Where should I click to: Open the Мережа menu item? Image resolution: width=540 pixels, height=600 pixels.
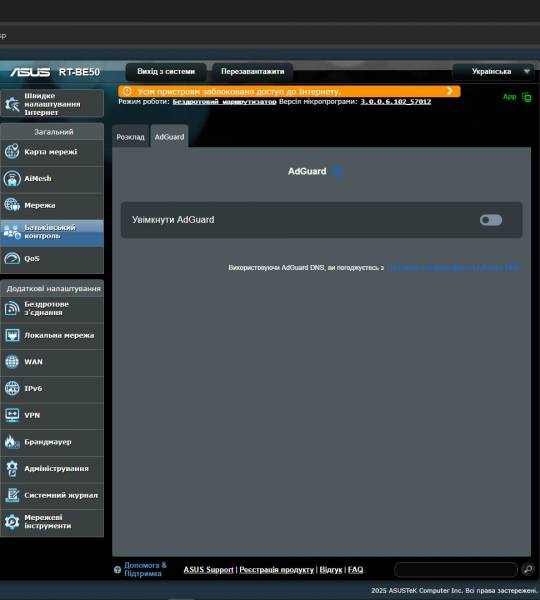pos(52,205)
